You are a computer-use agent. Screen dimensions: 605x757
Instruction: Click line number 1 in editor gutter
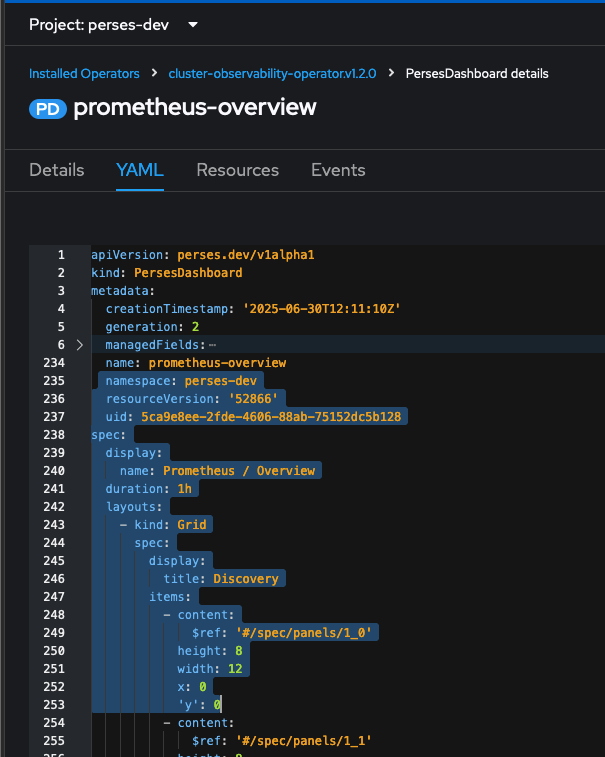click(60, 255)
